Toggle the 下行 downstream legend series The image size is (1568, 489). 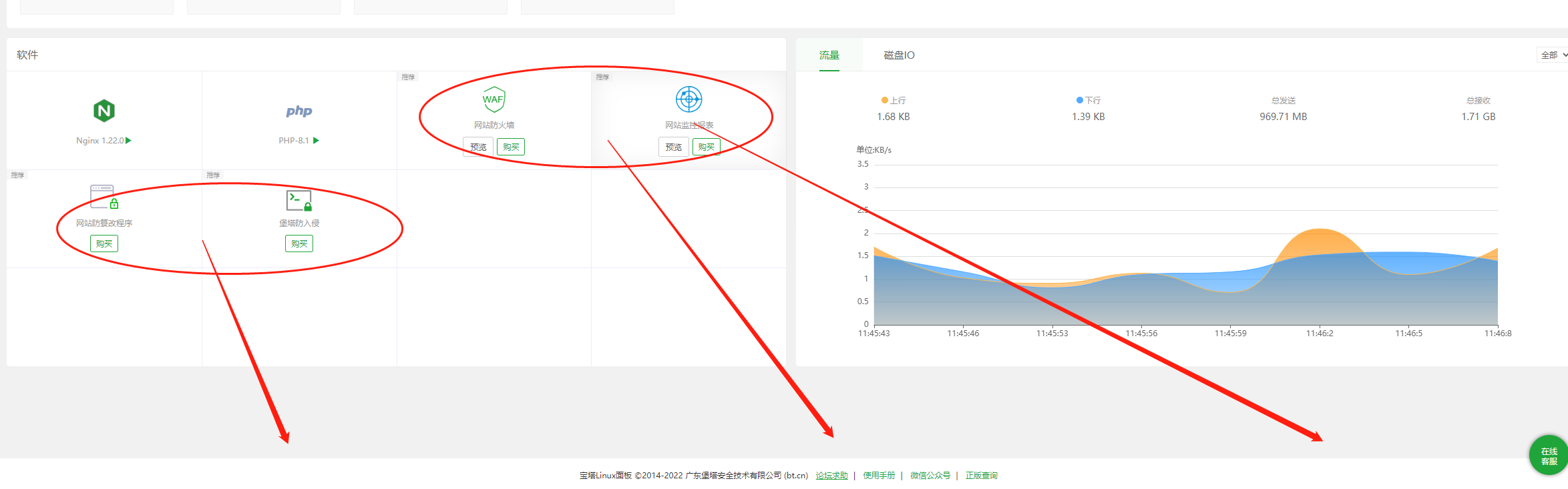(1089, 101)
